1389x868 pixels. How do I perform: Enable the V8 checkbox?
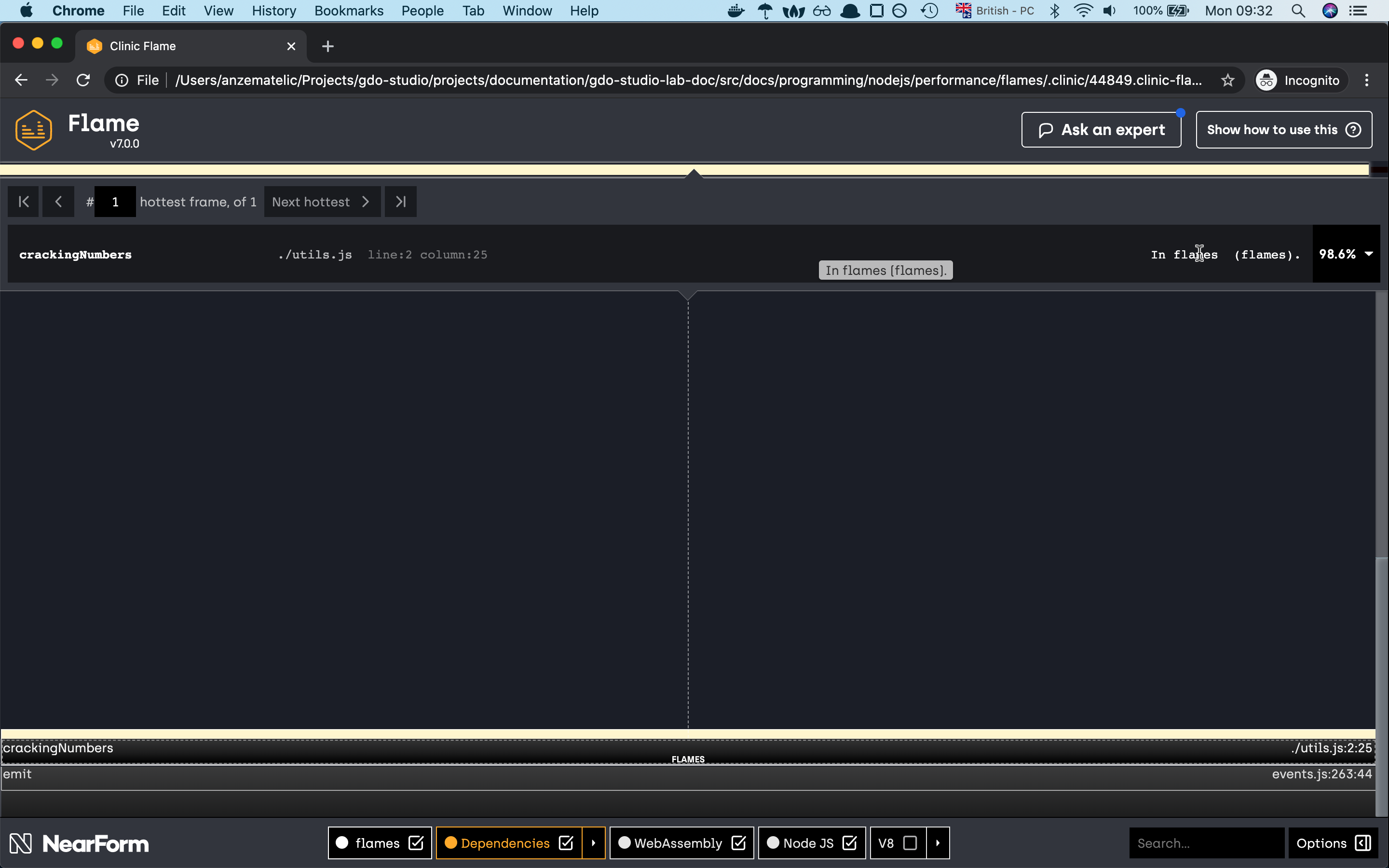(x=910, y=843)
